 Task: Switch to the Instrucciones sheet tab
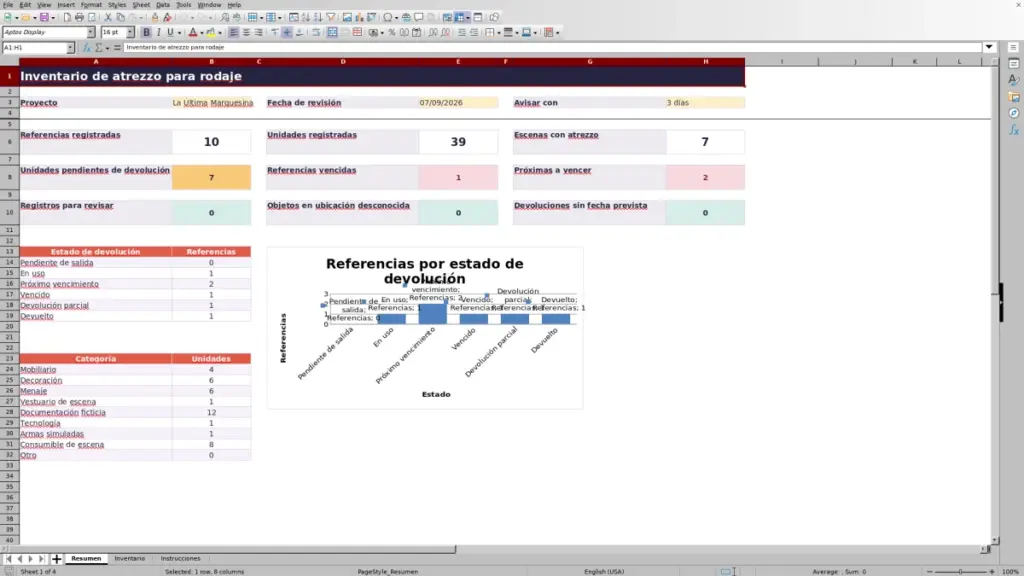click(180, 558)
